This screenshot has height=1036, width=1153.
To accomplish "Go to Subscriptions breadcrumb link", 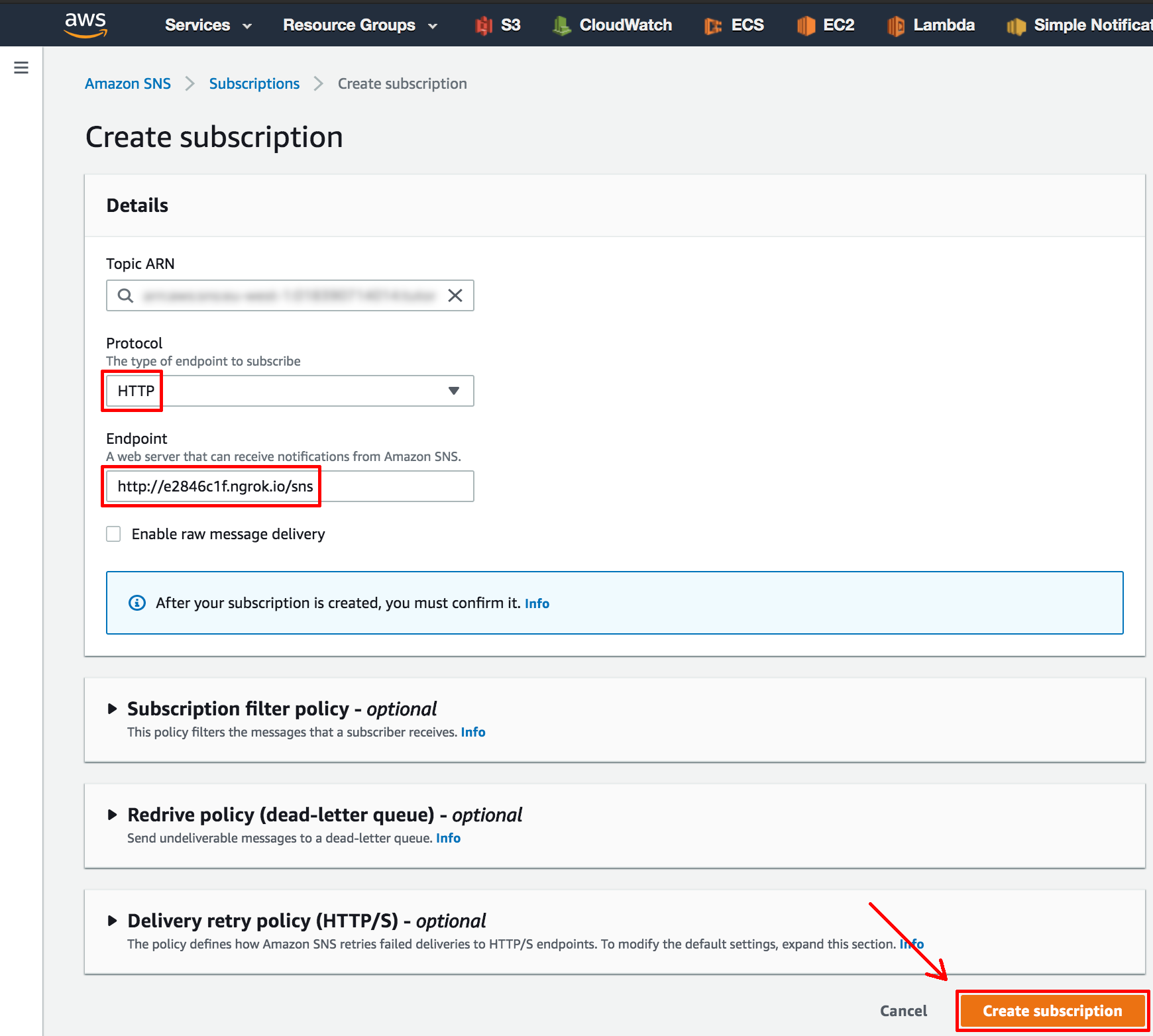I will pyautogui.click(x=254, y=83).
